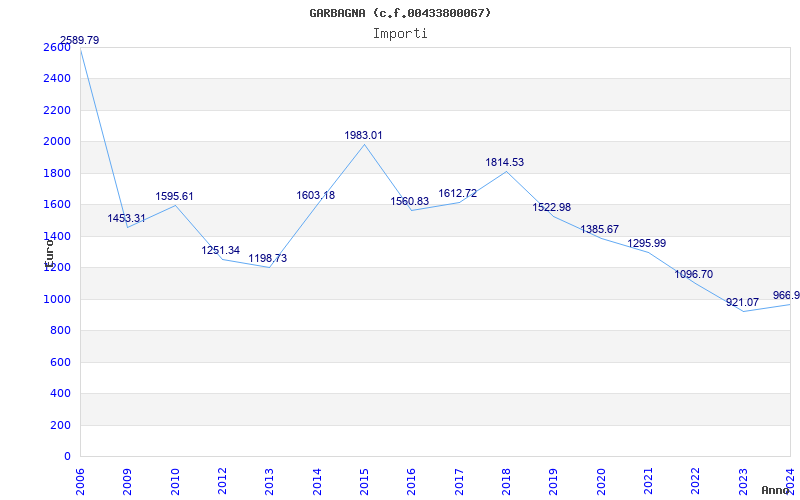This screenshot has height=500, width=800.
Task: Click x-axis year 2017
Action: click(x=459, y=481)
